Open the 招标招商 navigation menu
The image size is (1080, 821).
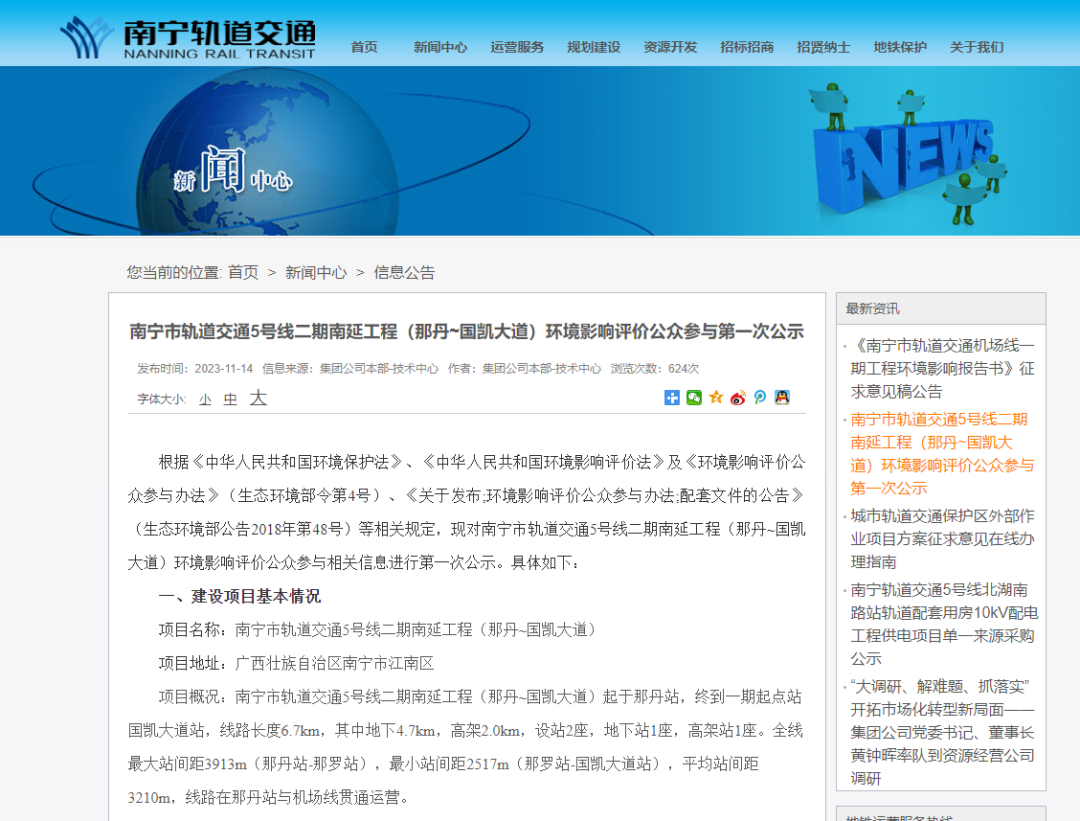[x=747, y=47]
